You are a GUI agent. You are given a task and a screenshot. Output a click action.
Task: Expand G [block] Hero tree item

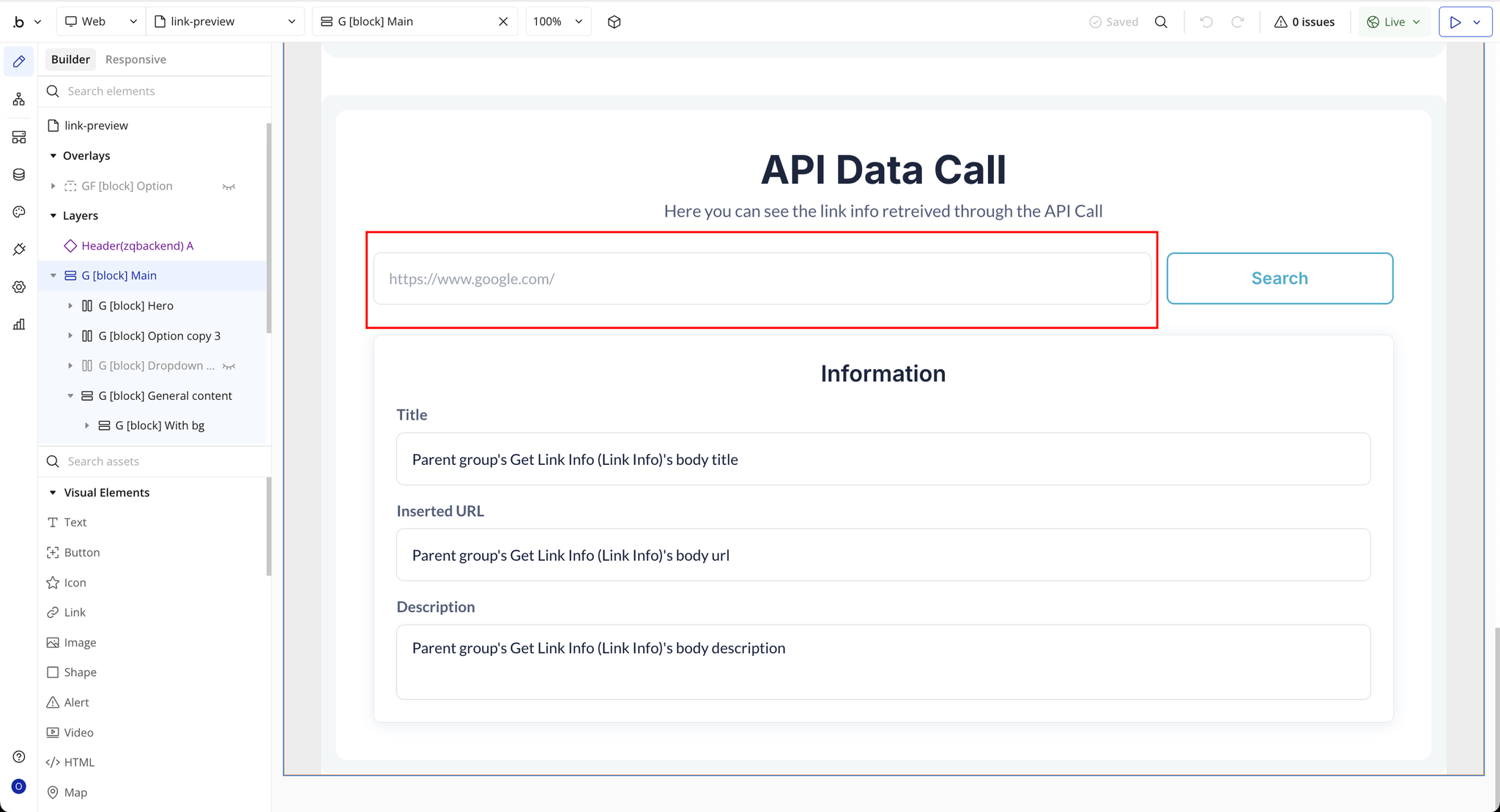coord(70,306)
